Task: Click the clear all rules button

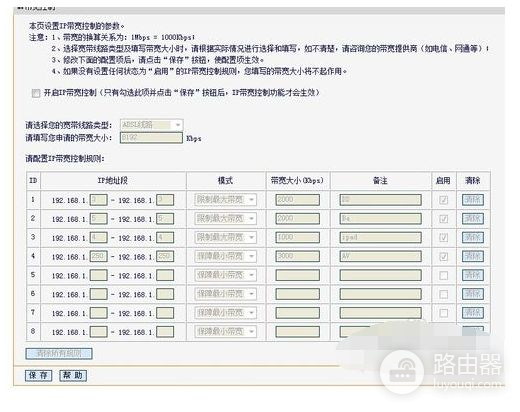Action: (x=59, y=354)
